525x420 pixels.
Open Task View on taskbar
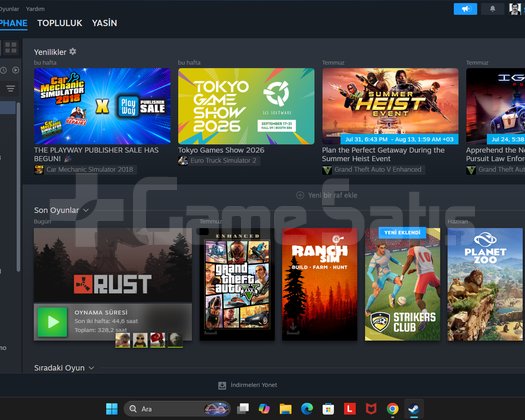click(243, 409)
